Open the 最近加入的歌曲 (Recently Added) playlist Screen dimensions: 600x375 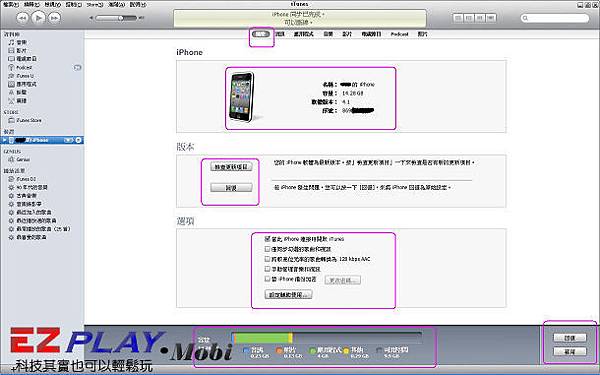[x=34, y=212]
